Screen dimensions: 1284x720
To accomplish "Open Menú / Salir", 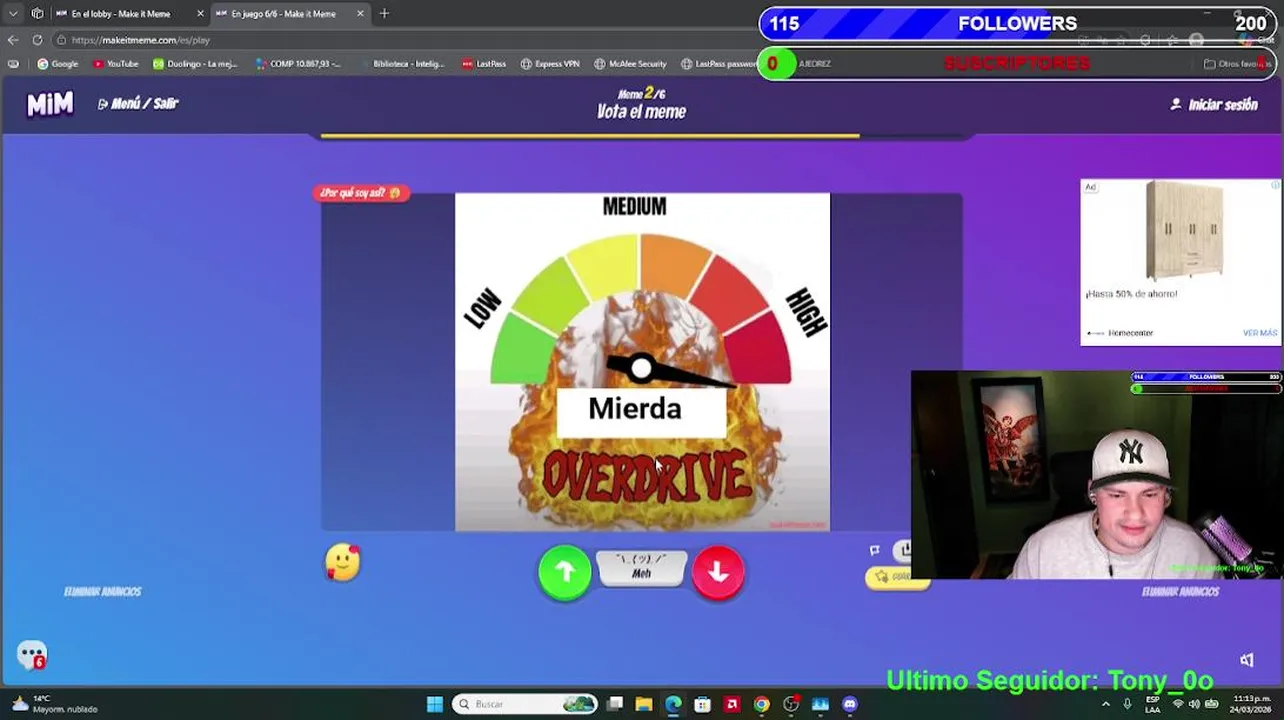I will (138, 103).
